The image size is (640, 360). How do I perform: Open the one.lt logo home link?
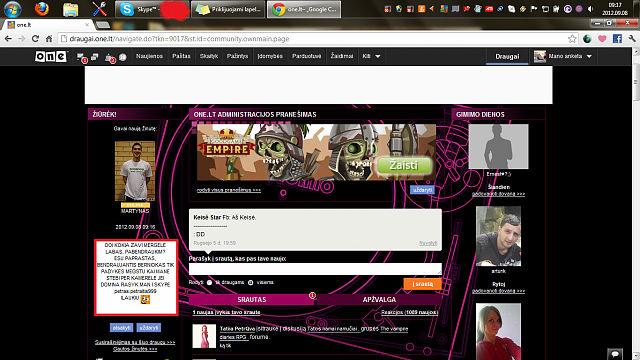pyautogui.click(x=51, y=56)
